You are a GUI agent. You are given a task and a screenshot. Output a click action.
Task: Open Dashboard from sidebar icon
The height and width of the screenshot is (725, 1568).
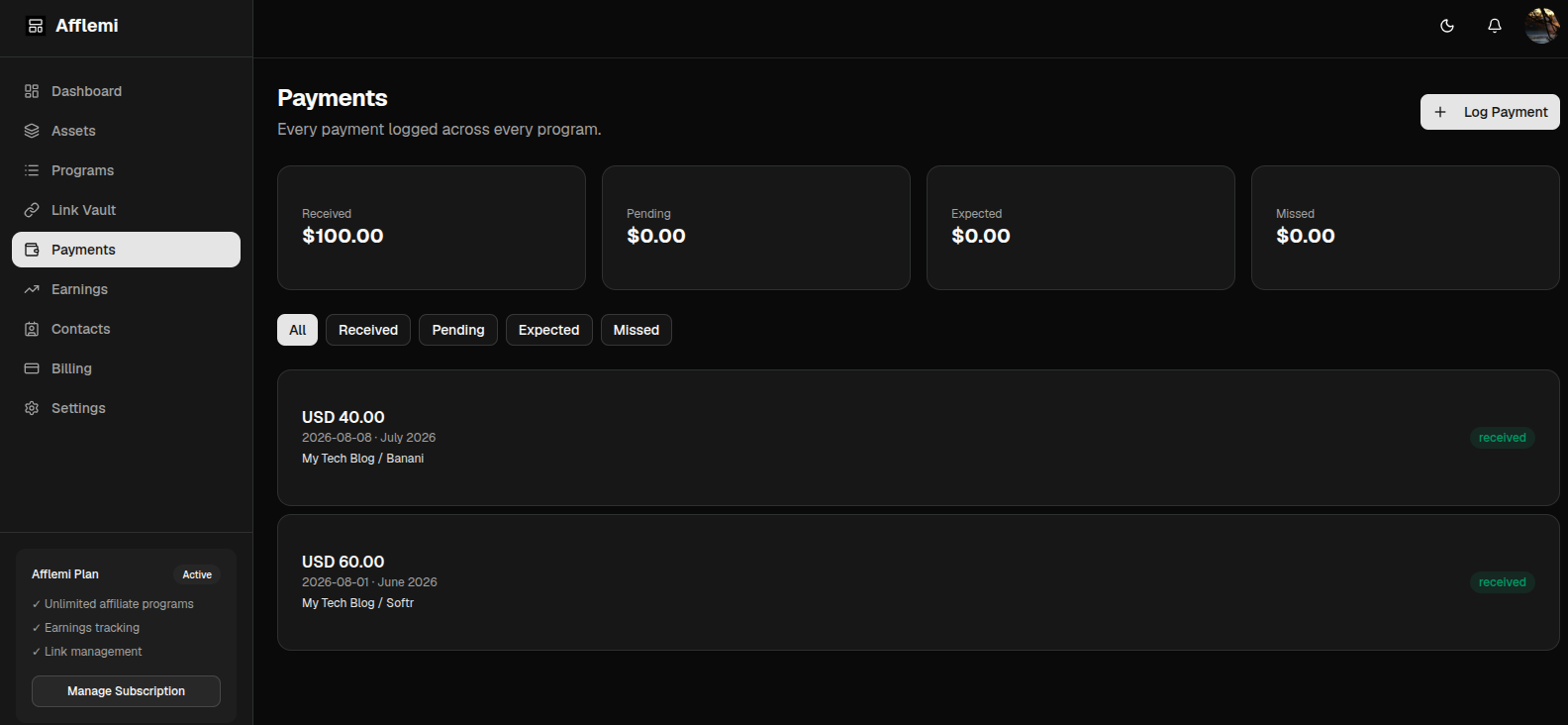click(x=32, y=91)
